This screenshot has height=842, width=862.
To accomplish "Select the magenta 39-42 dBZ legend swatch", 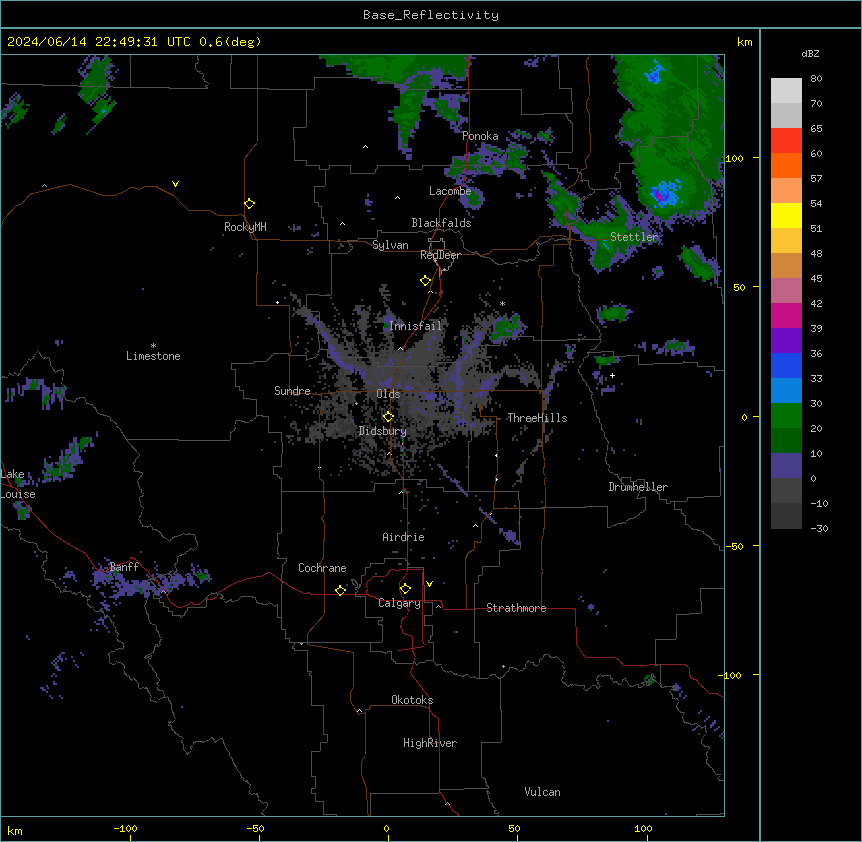I will coord(786,315).
